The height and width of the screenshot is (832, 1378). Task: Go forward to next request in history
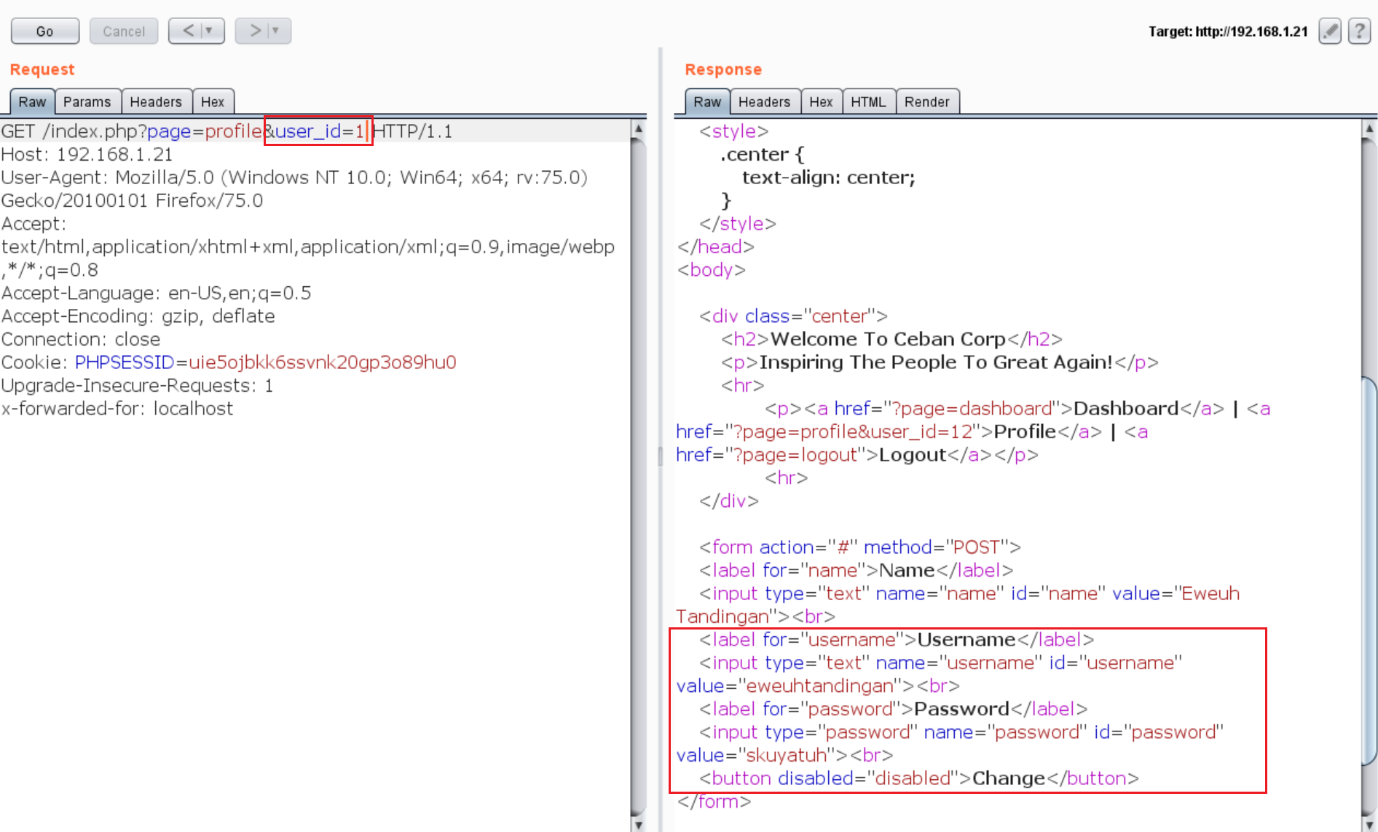tap(254, 31)
